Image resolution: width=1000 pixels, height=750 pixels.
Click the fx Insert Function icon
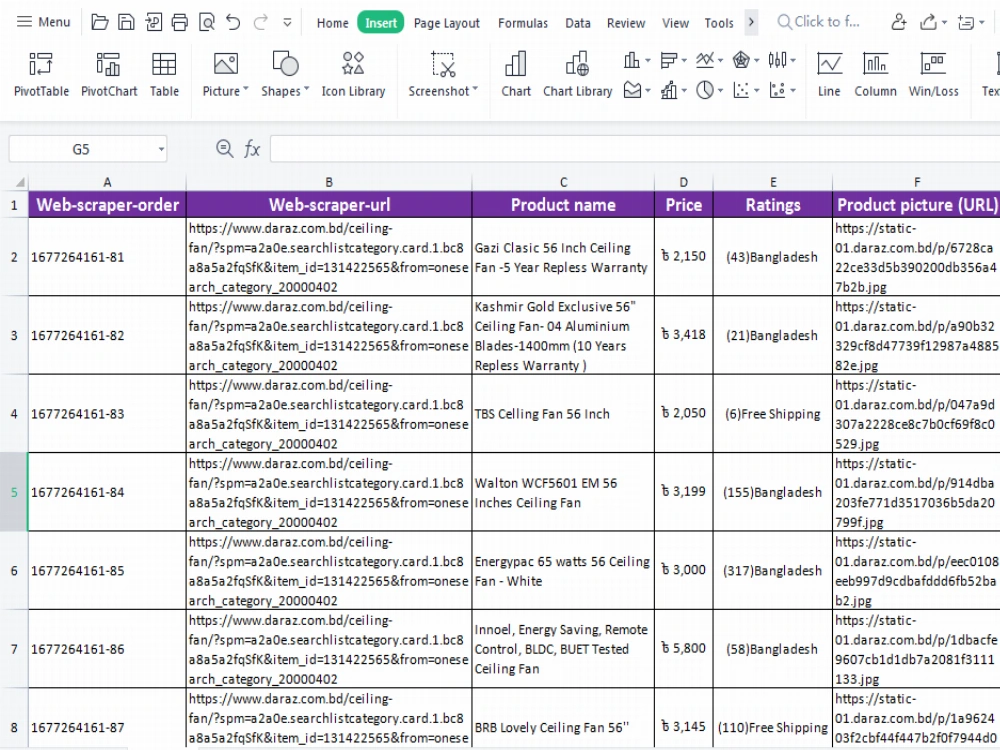click(x=251, y=149)
